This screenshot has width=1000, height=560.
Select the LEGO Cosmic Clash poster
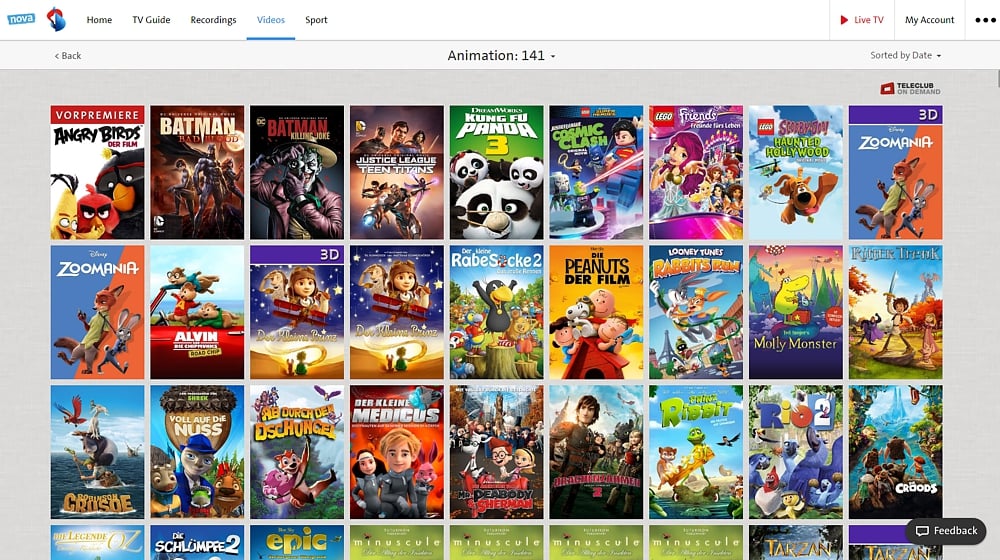point(596,172)
